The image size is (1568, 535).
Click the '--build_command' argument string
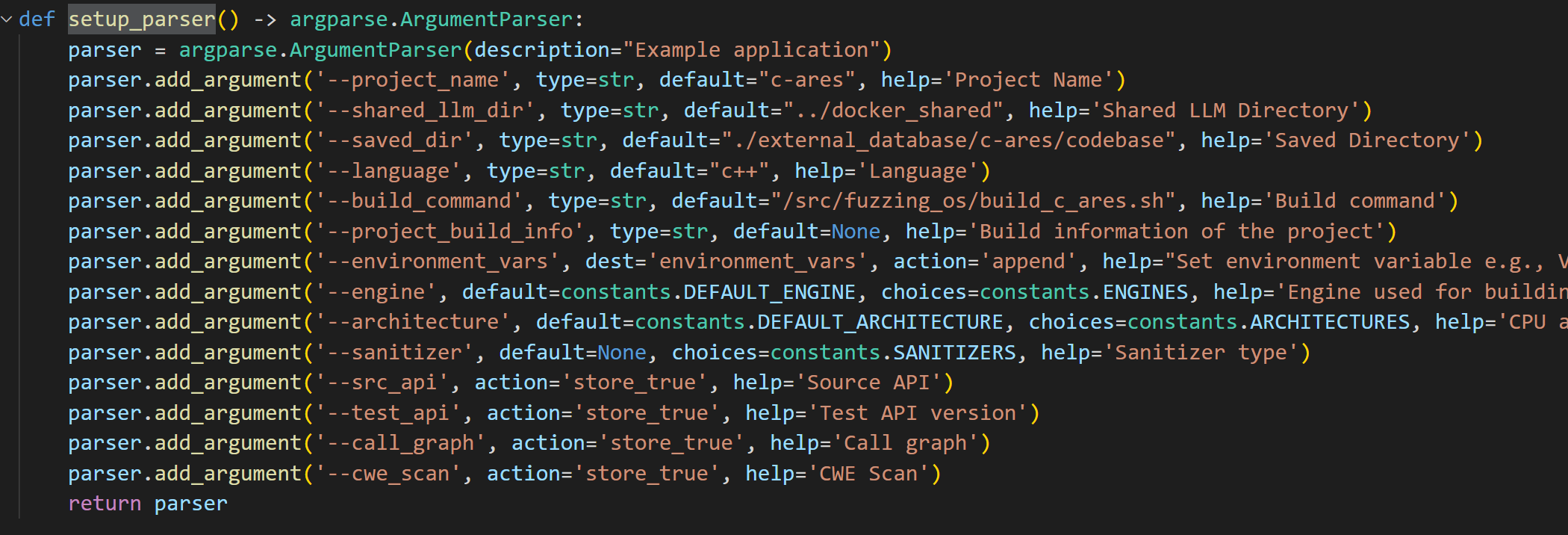pyautogui.click(x=418, y=201)
